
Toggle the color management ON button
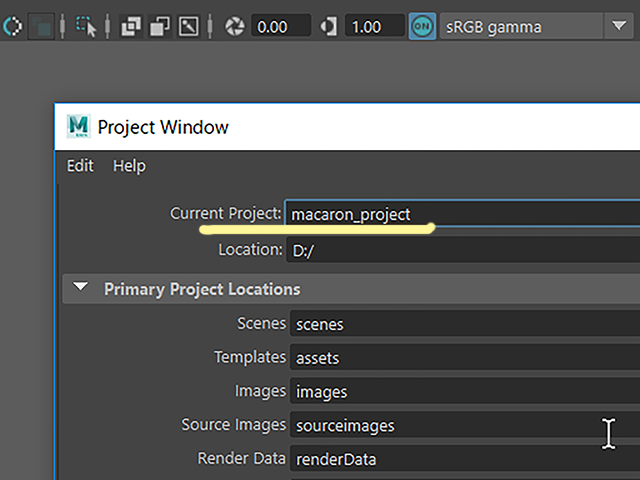422,27
